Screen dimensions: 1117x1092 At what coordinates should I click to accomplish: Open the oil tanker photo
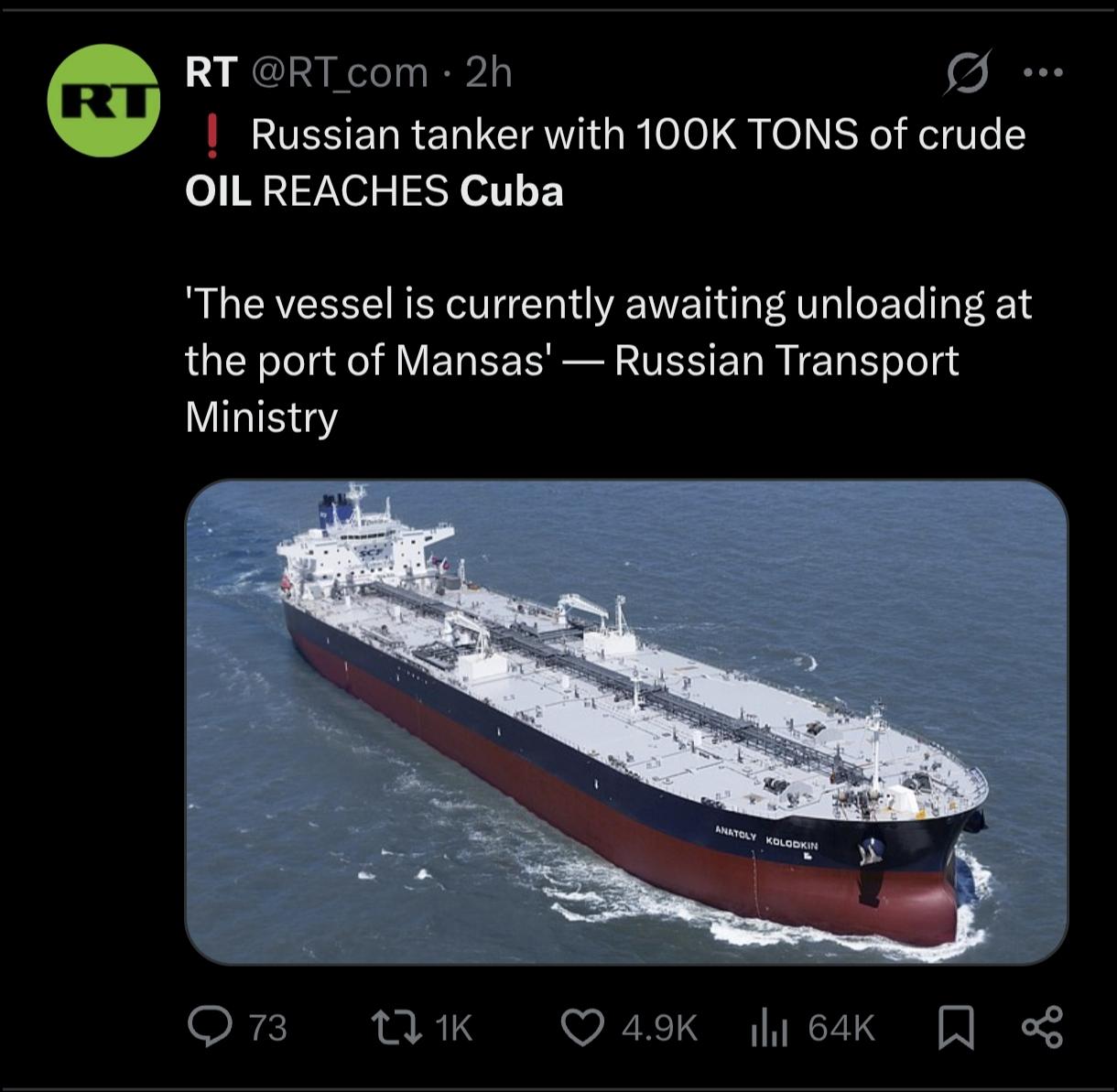[x=626, y=721]
